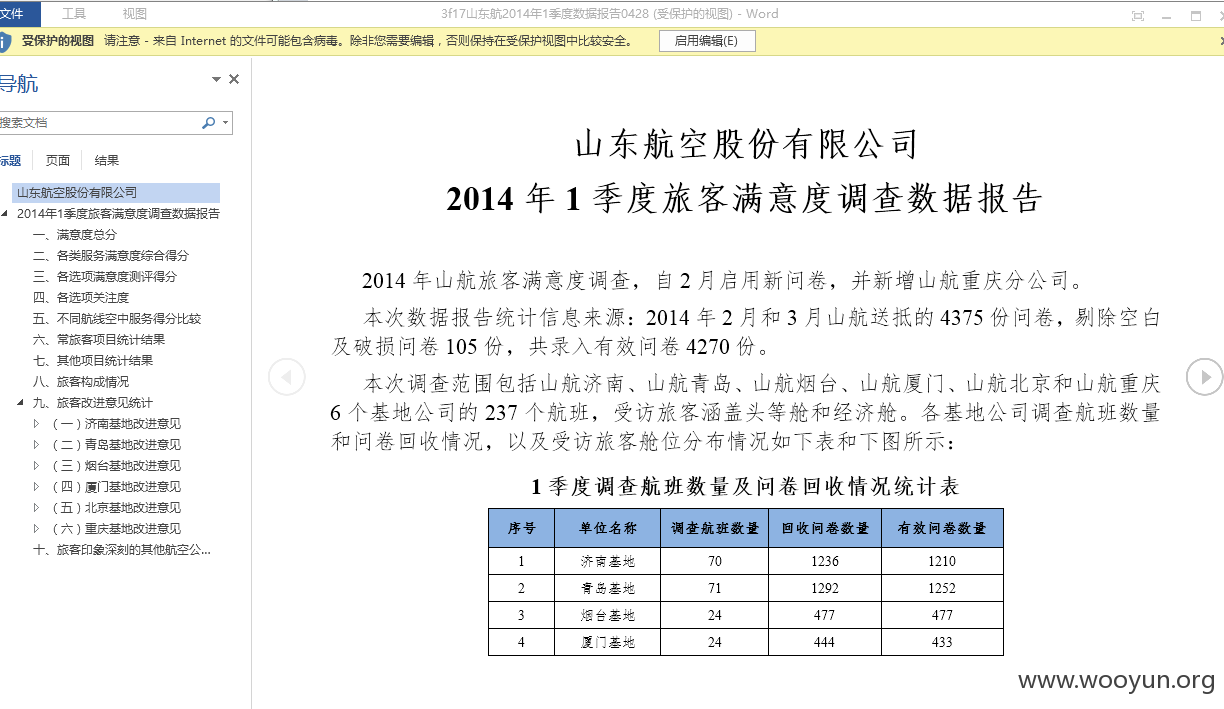
Task: Select heading (六)重庆基地改进意见
Action: coord(116,529)
